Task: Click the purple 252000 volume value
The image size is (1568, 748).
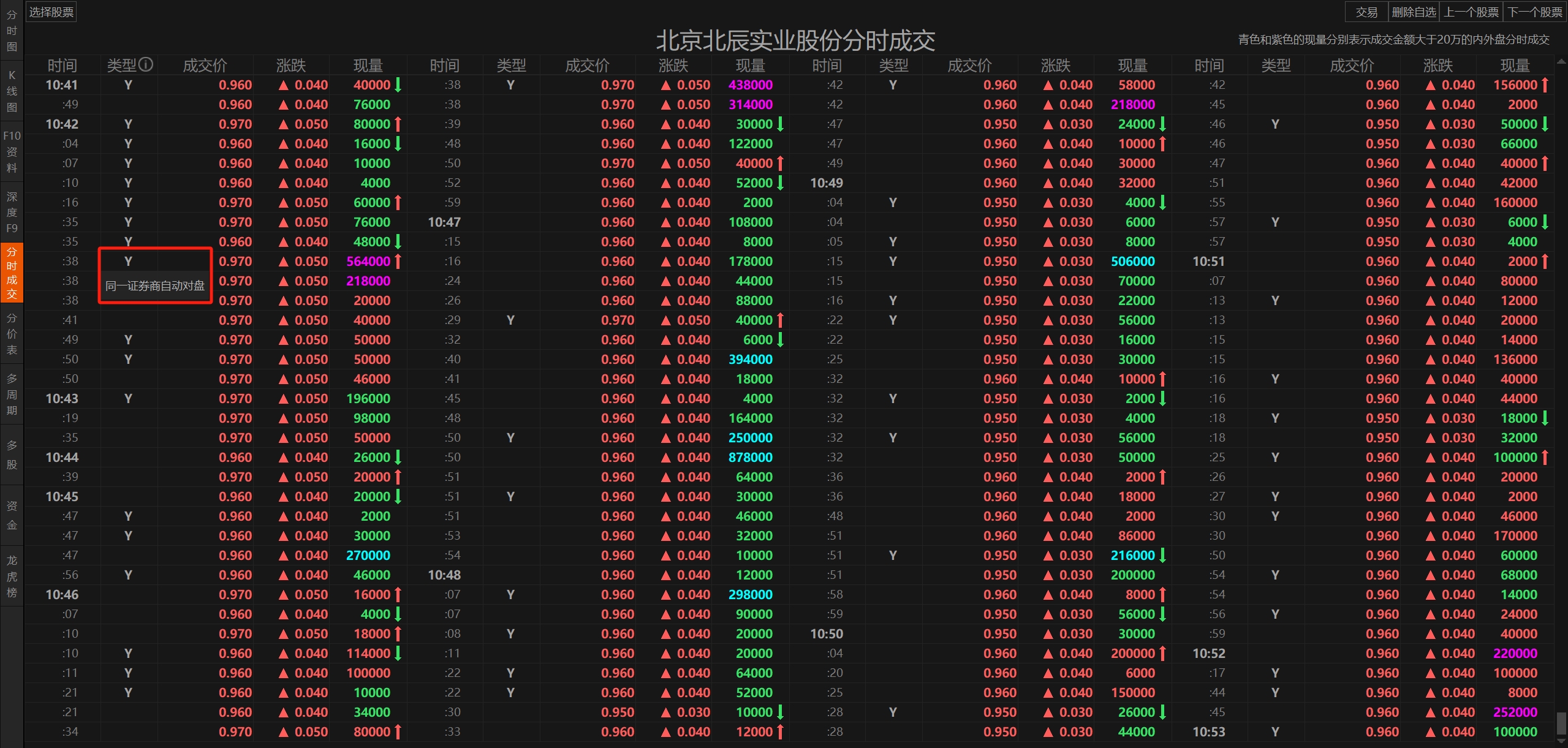Action: coord(1515,712)
